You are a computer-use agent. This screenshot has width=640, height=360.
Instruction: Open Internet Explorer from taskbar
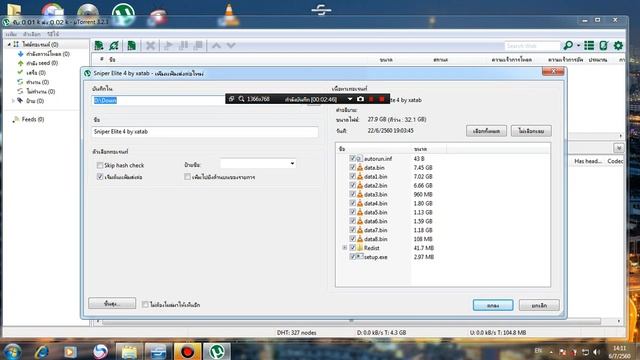pos(42,351)
